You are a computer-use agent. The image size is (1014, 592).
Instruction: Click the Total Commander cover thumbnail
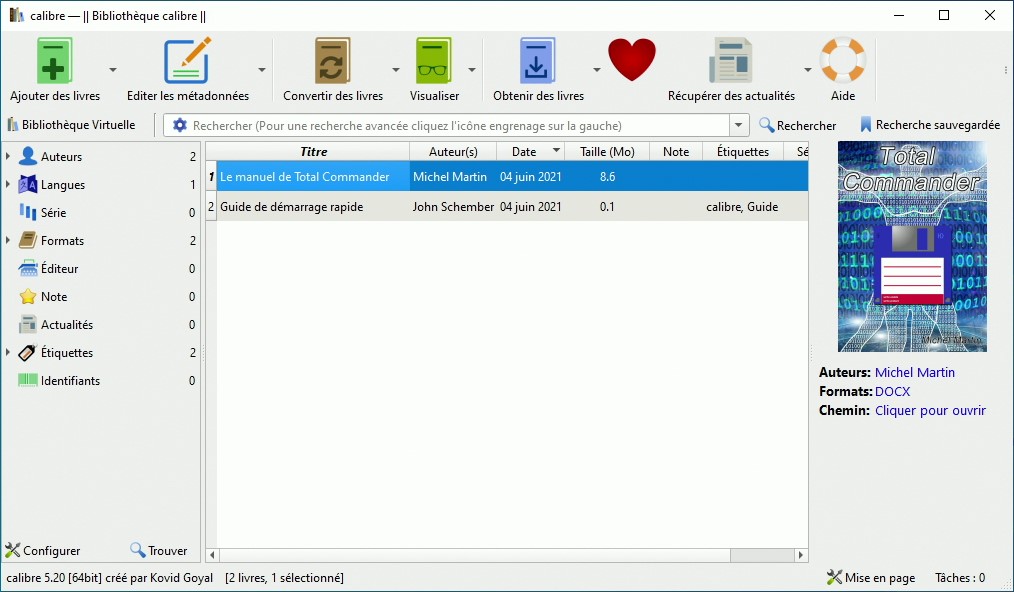[912, 246]
